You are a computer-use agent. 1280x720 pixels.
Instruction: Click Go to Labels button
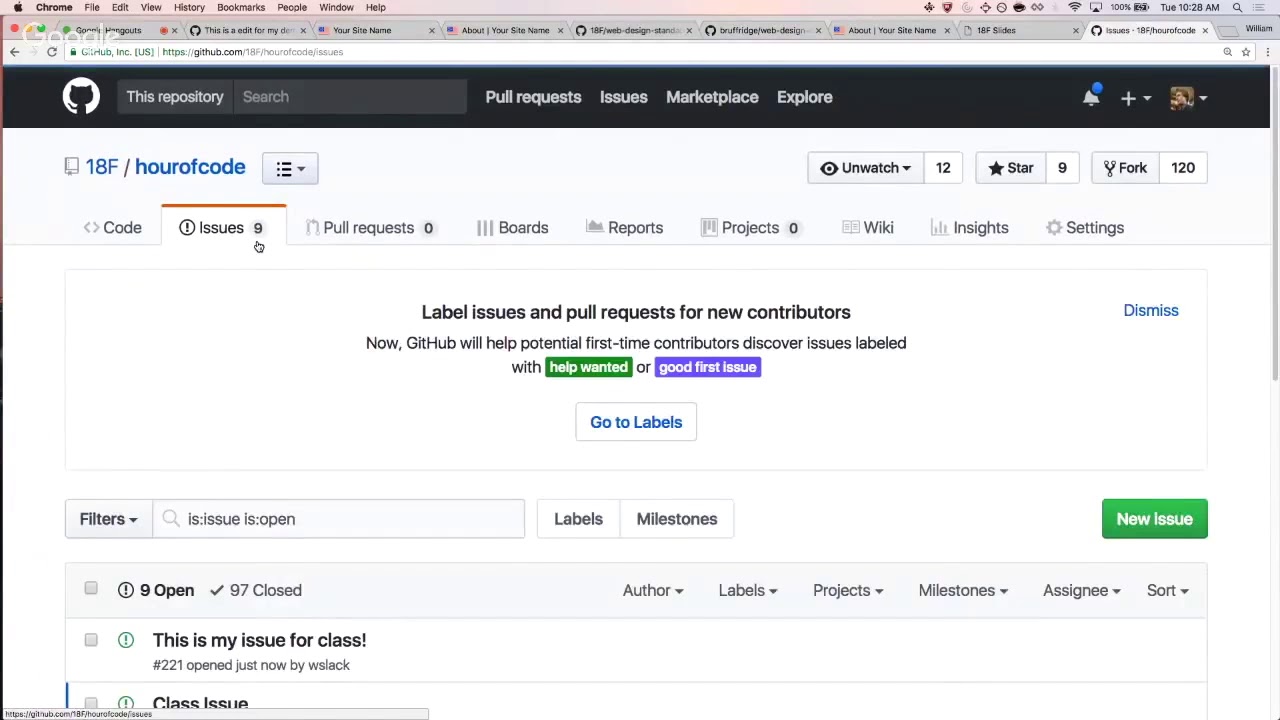click(636, 422)
